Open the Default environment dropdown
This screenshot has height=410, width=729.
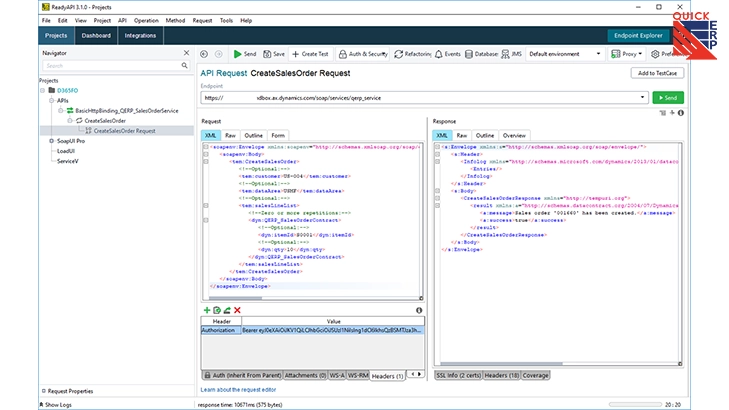click(565, 54)
